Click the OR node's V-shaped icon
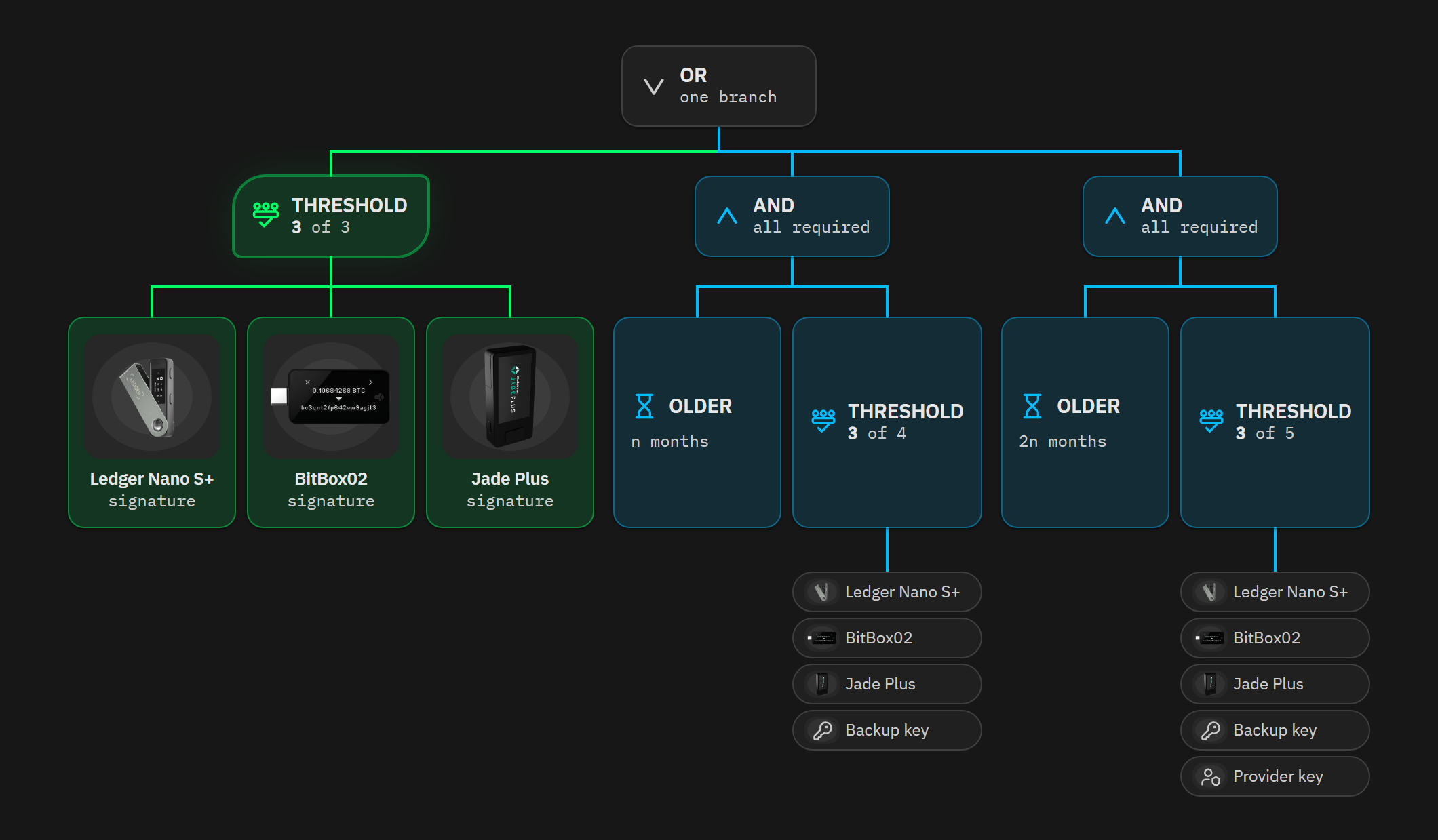The height and width of the screenshot is (840, 1438). coord(654,87)
